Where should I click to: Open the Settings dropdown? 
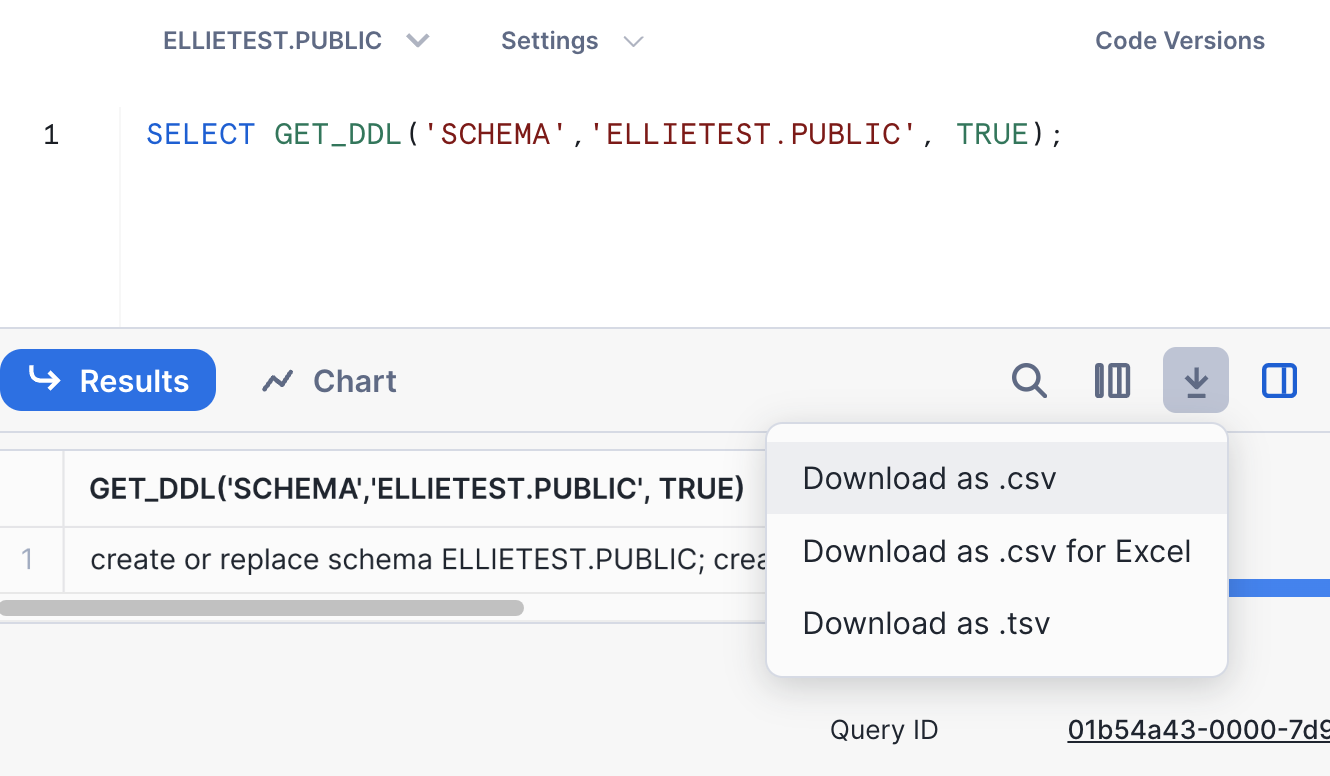pyautogui.click(x=572, y=41)
